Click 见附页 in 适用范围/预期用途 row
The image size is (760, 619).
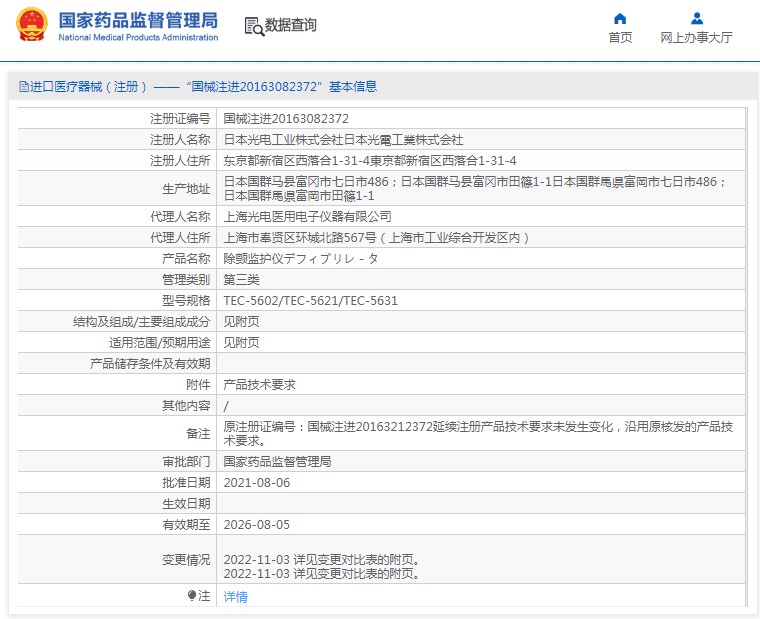(241, 343)
